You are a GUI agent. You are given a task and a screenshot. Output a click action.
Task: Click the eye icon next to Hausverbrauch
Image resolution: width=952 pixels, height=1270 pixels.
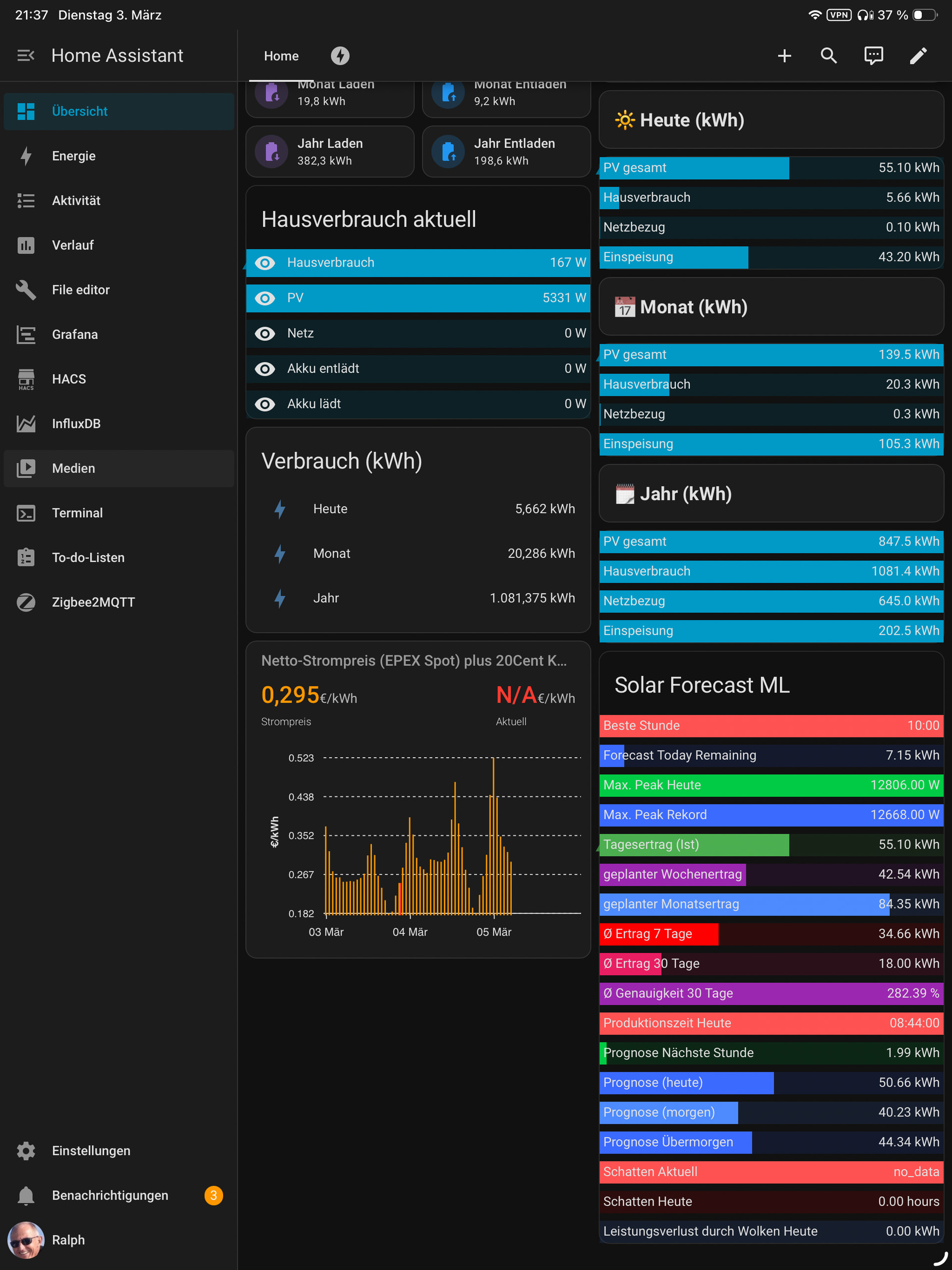265,263
